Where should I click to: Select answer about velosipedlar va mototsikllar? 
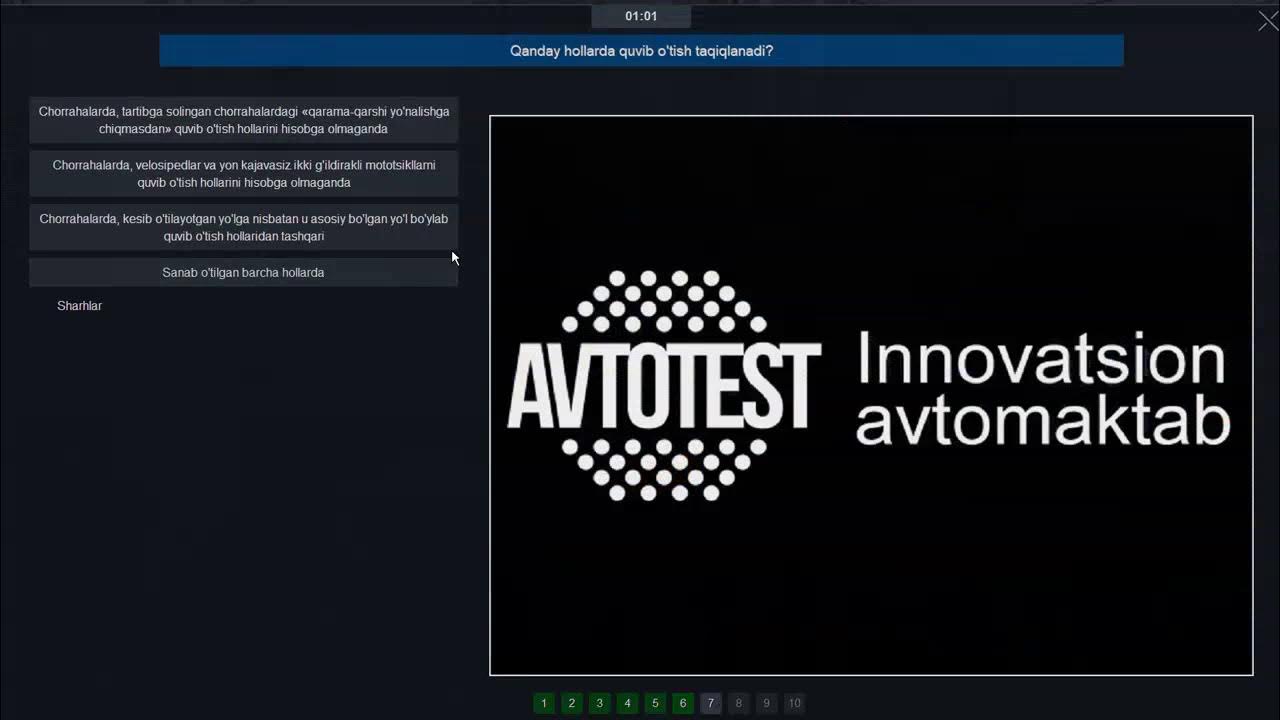[244, 174]
